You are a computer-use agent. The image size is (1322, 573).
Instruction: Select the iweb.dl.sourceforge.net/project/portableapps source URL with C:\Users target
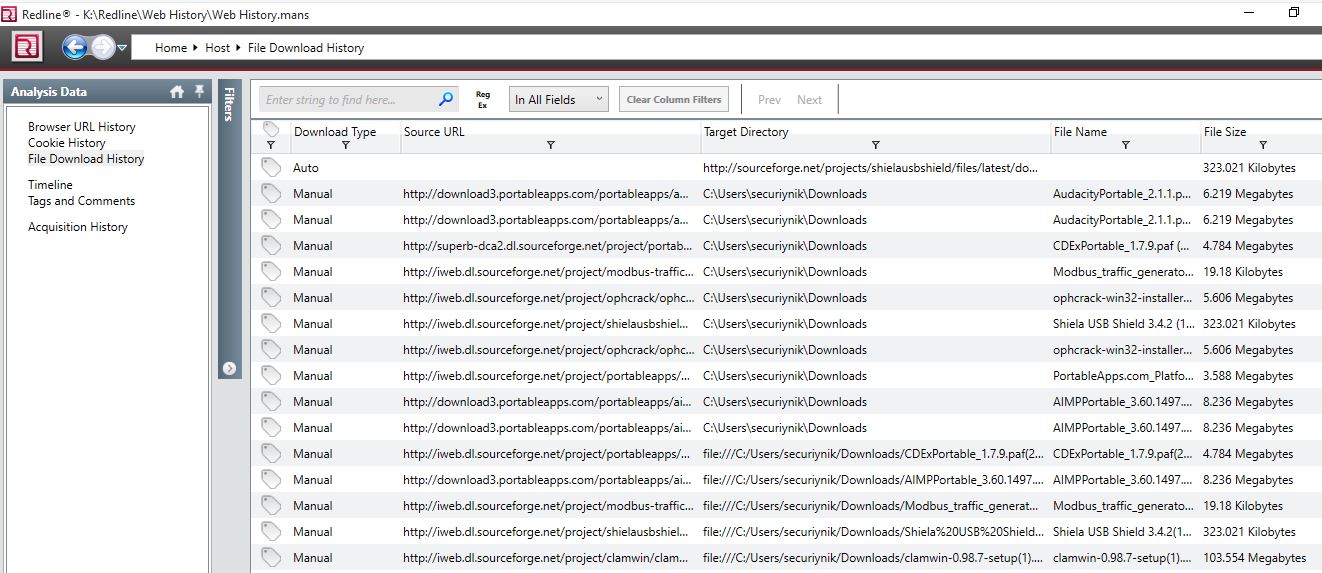tap(546, 376)
